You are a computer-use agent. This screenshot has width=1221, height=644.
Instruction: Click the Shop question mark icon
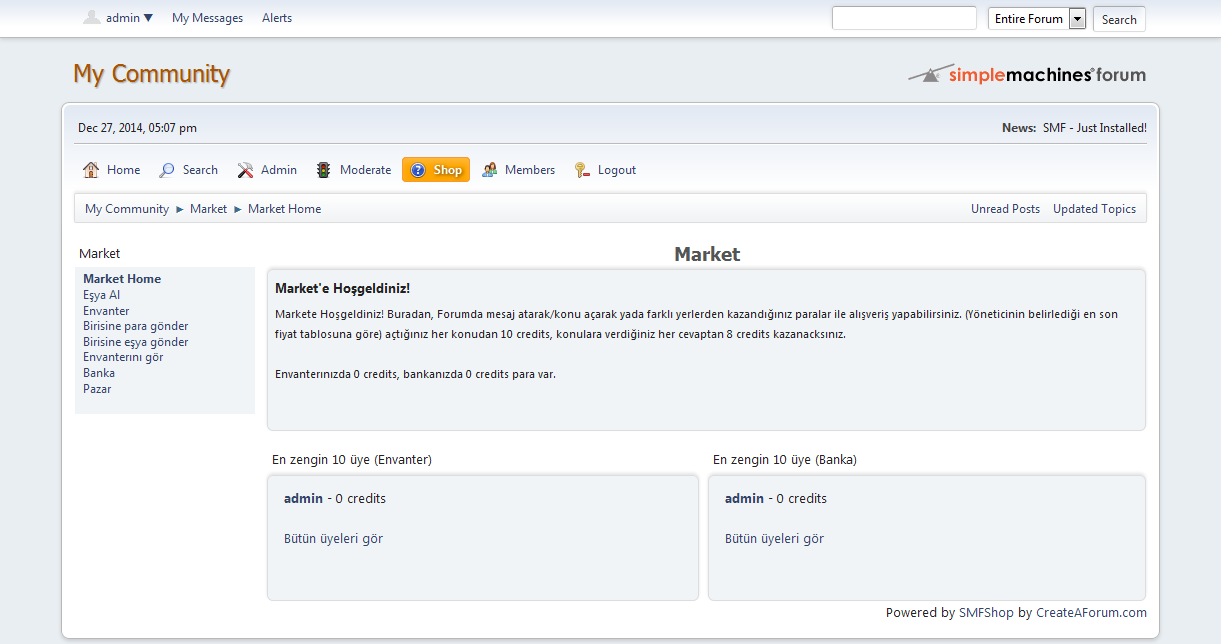pos(418,170)
